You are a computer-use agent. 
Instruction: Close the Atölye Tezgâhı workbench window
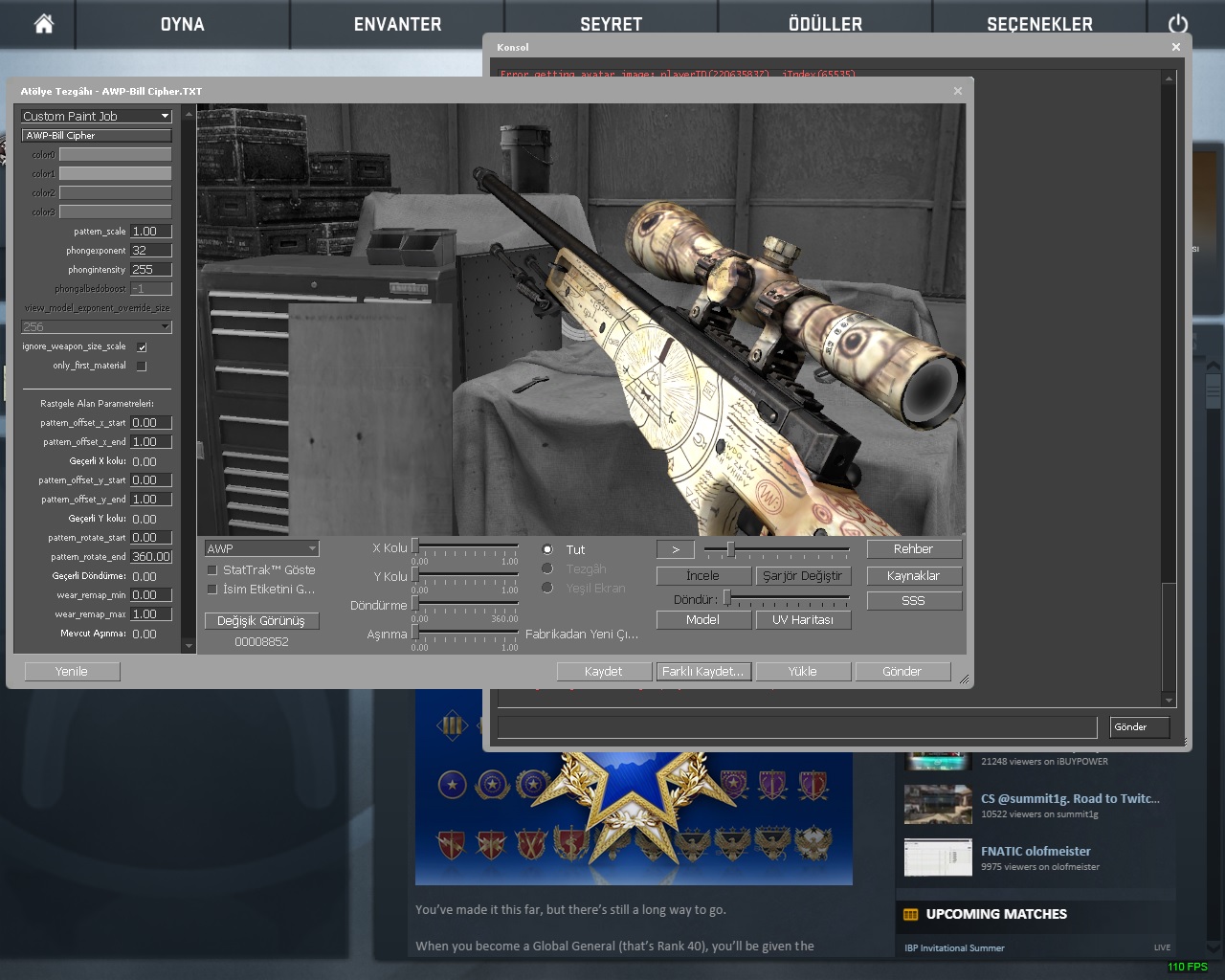958,91
